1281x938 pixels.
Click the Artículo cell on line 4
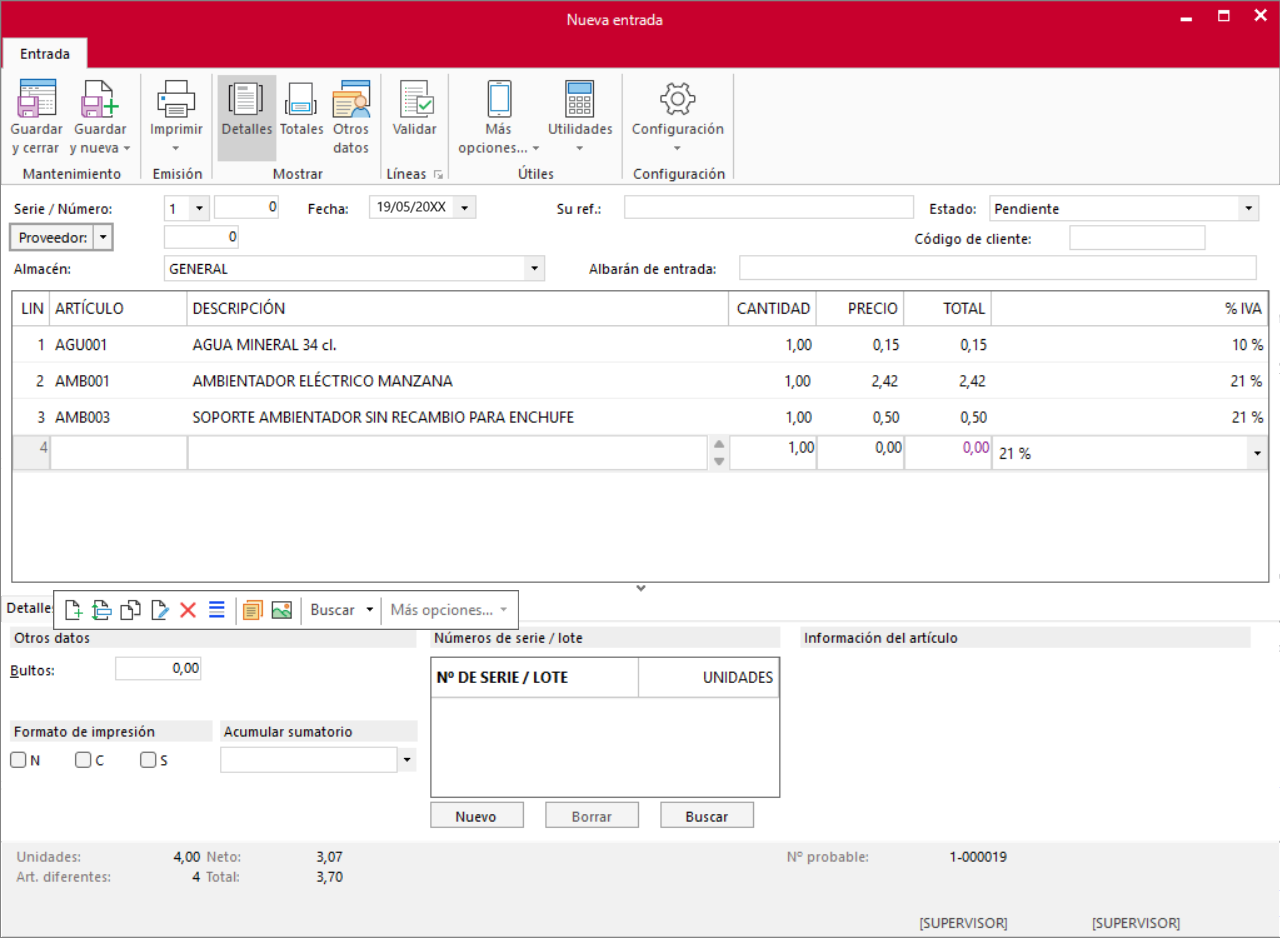click(119, 453)
